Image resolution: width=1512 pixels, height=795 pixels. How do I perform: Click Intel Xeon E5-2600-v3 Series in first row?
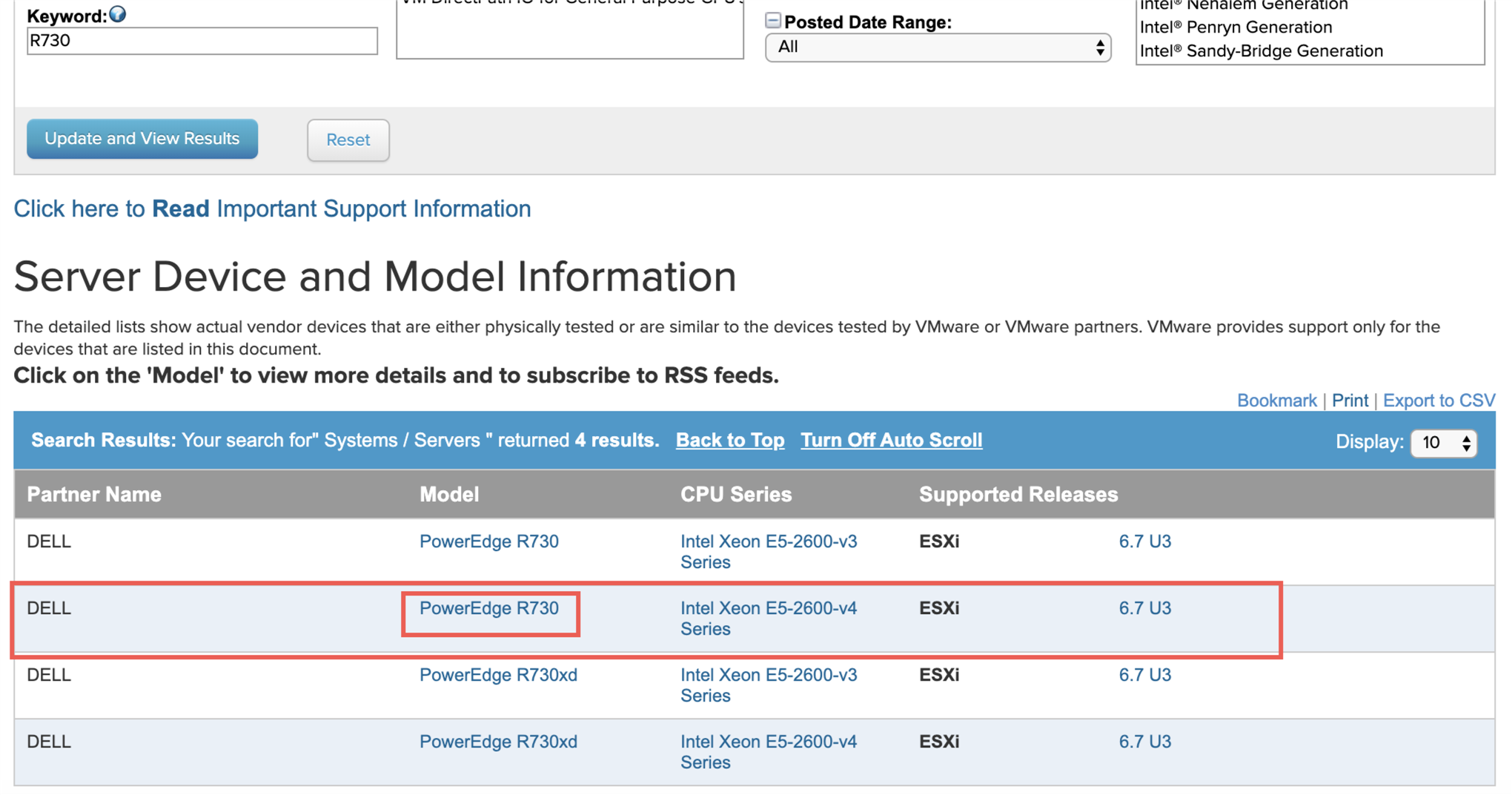(769, 552)
